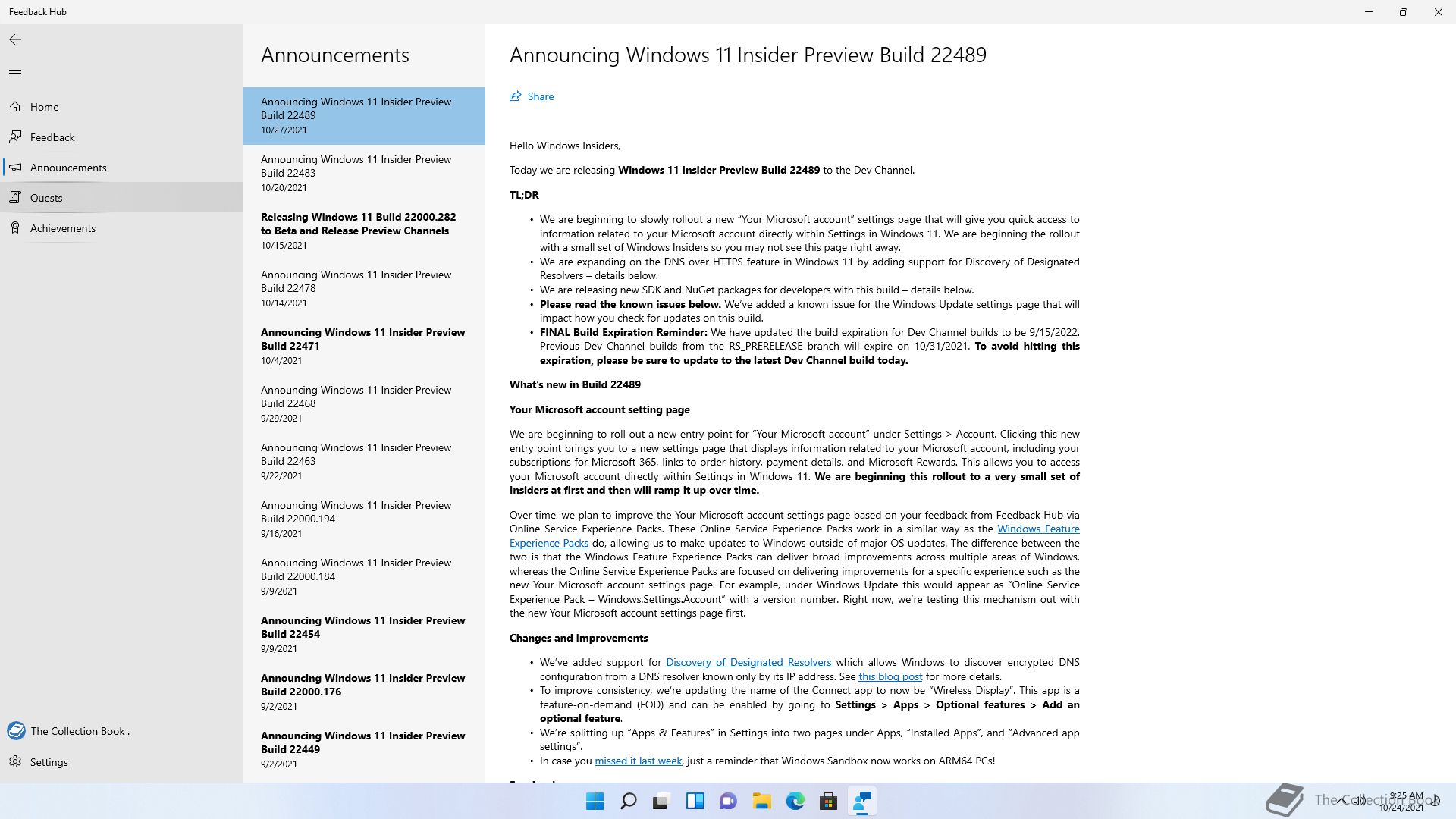Open the Build 22468 announcement
The image size is (1456, 819).
point(364,404)
